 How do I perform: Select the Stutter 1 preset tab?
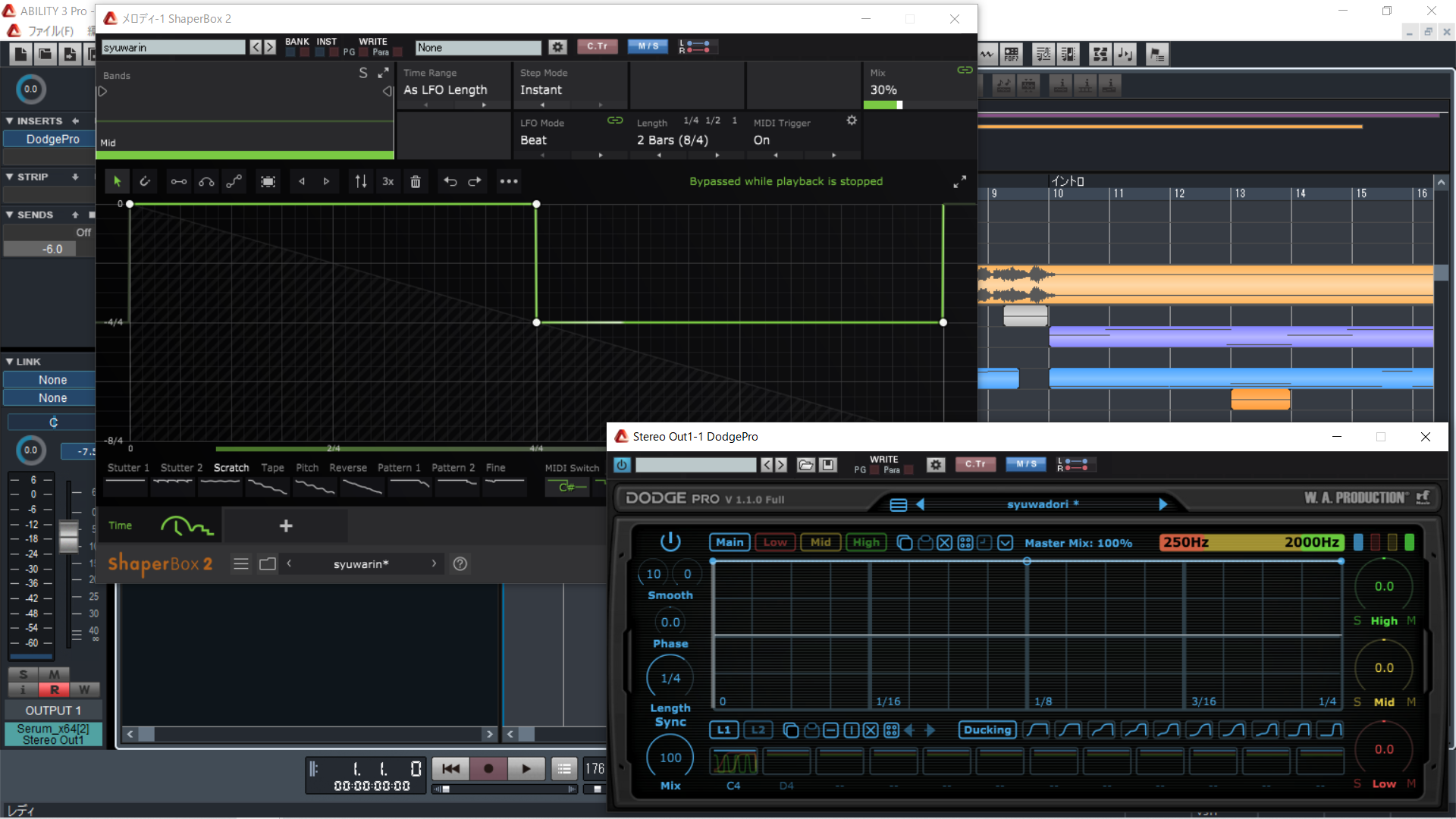[128, 468]
